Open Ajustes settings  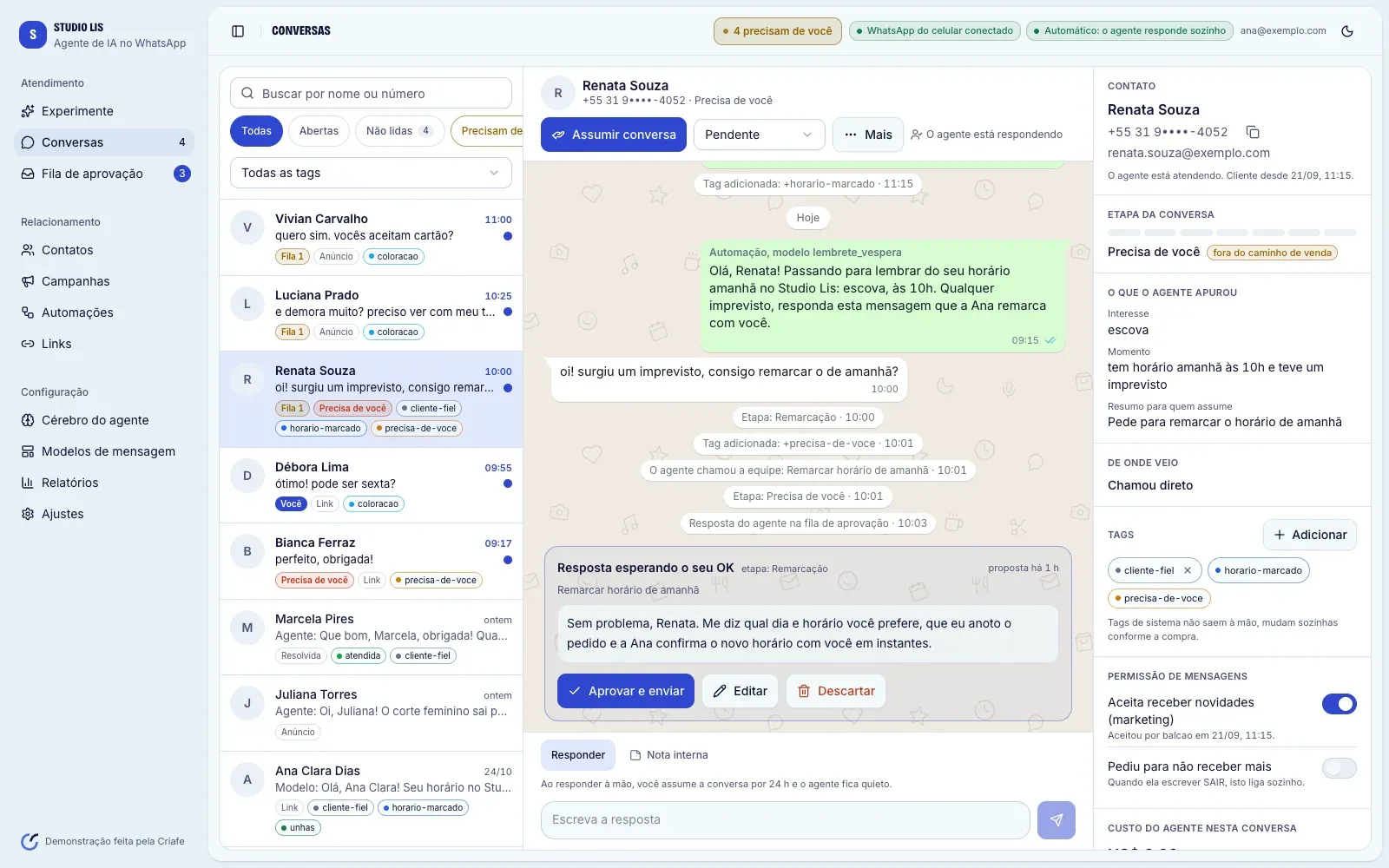104,514
